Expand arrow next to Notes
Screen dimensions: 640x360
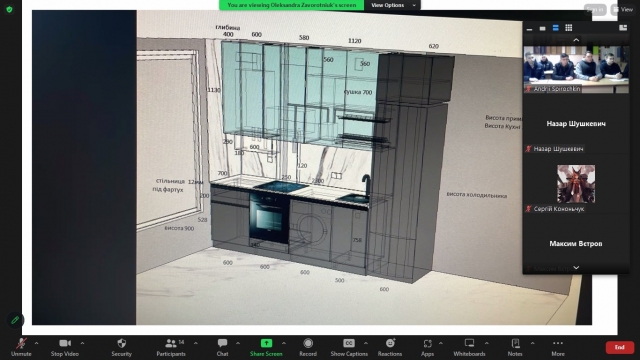532,343
